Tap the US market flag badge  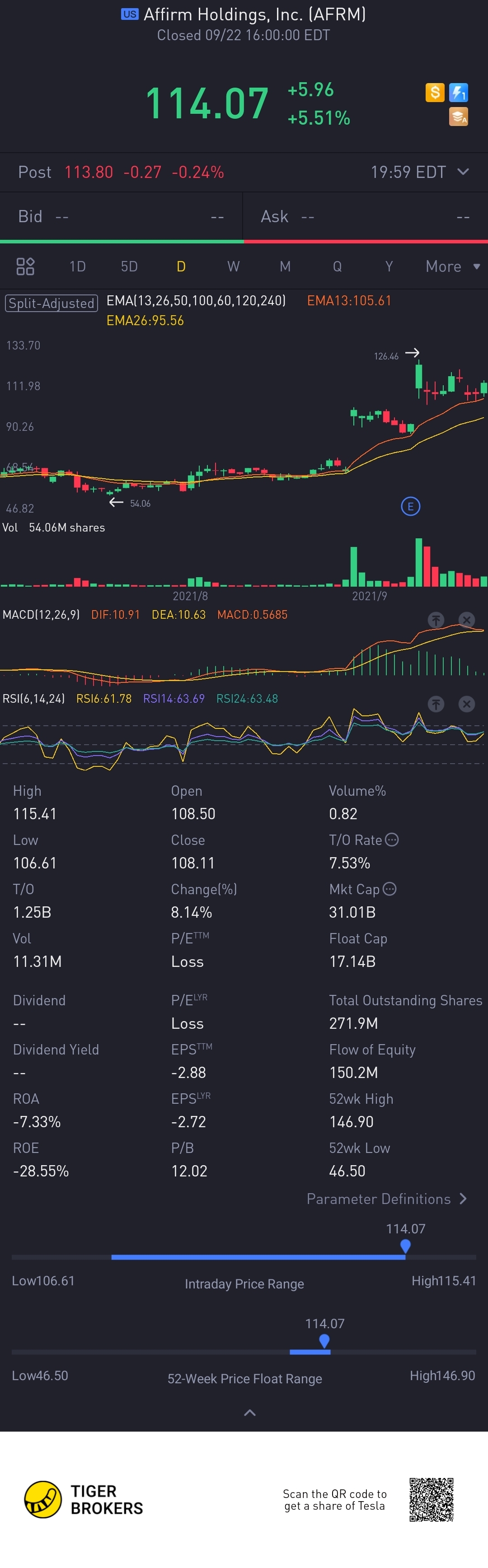coord(130,14)
